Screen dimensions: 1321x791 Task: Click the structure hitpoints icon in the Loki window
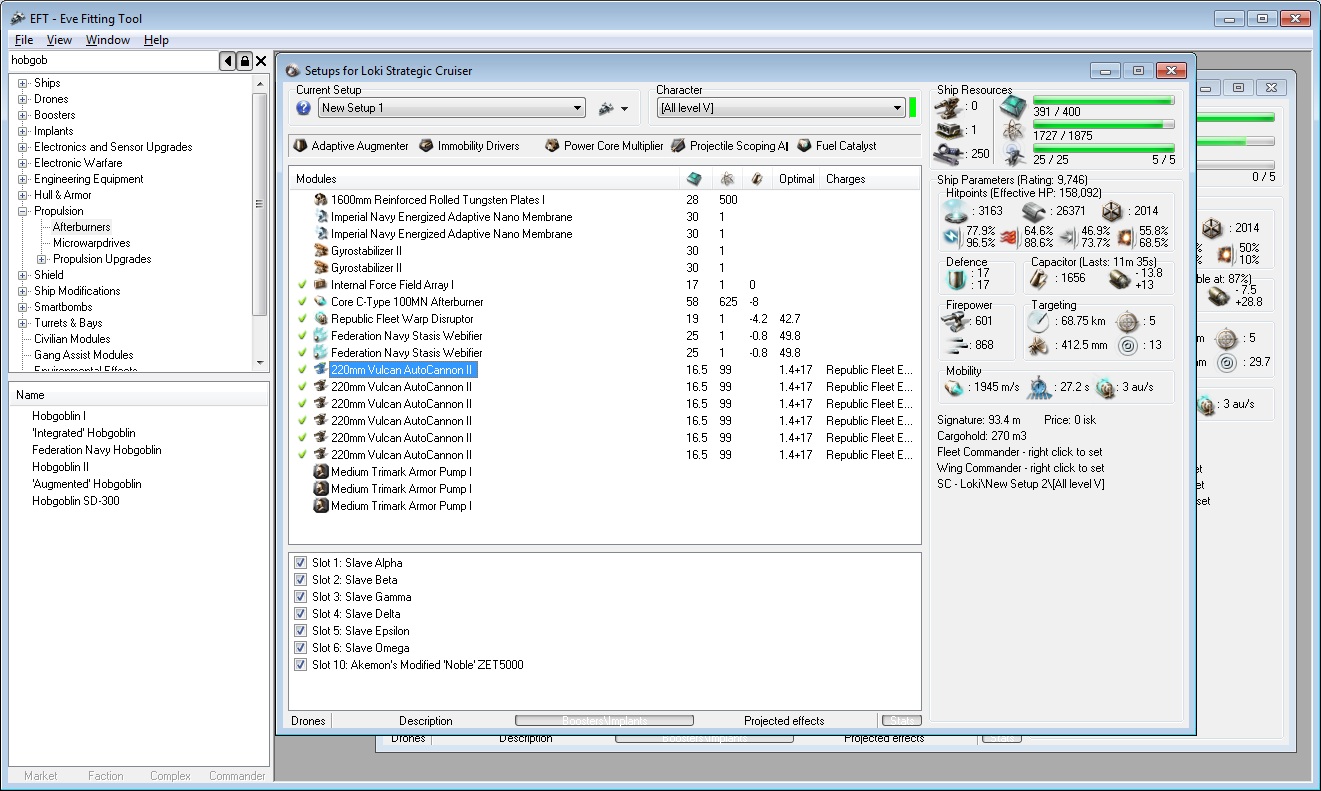(x=1111, y=211)
